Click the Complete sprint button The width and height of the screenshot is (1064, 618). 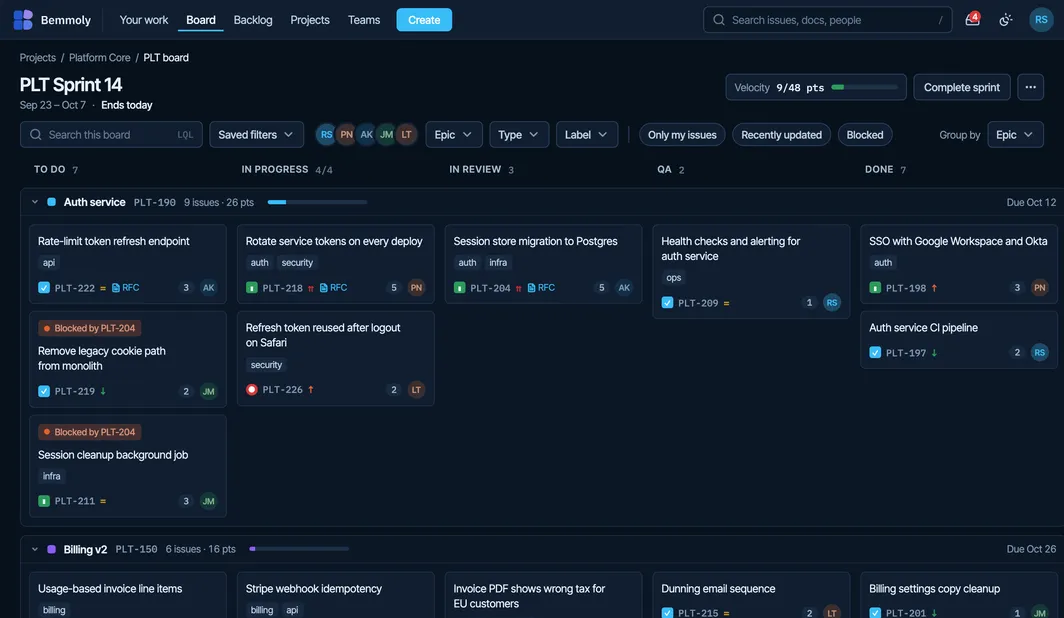click(962, 87)
